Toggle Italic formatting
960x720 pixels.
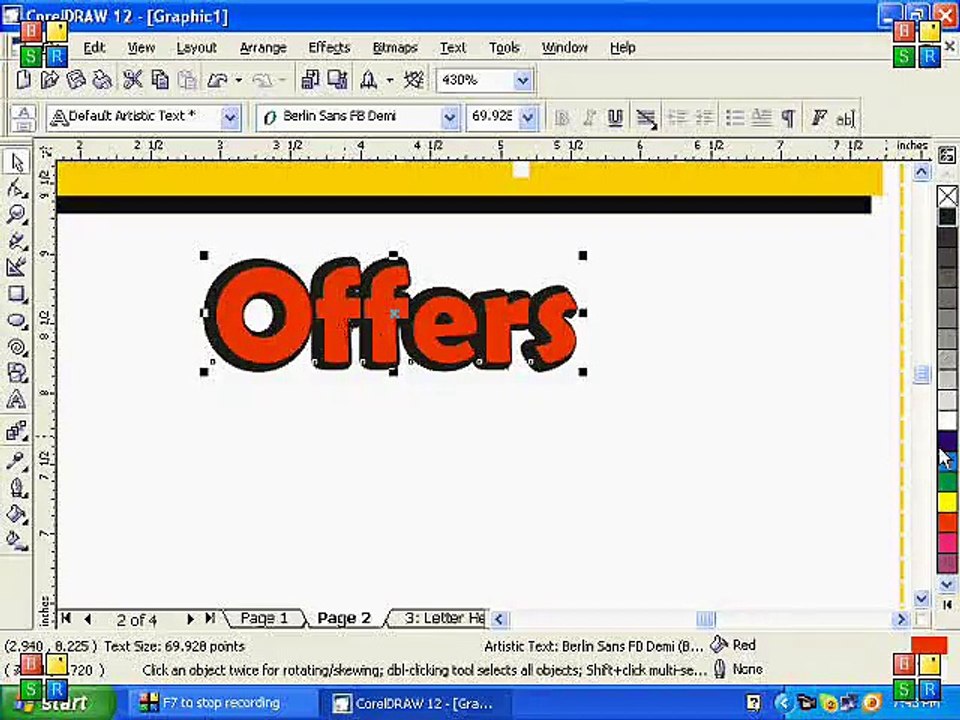pos(588,118)
